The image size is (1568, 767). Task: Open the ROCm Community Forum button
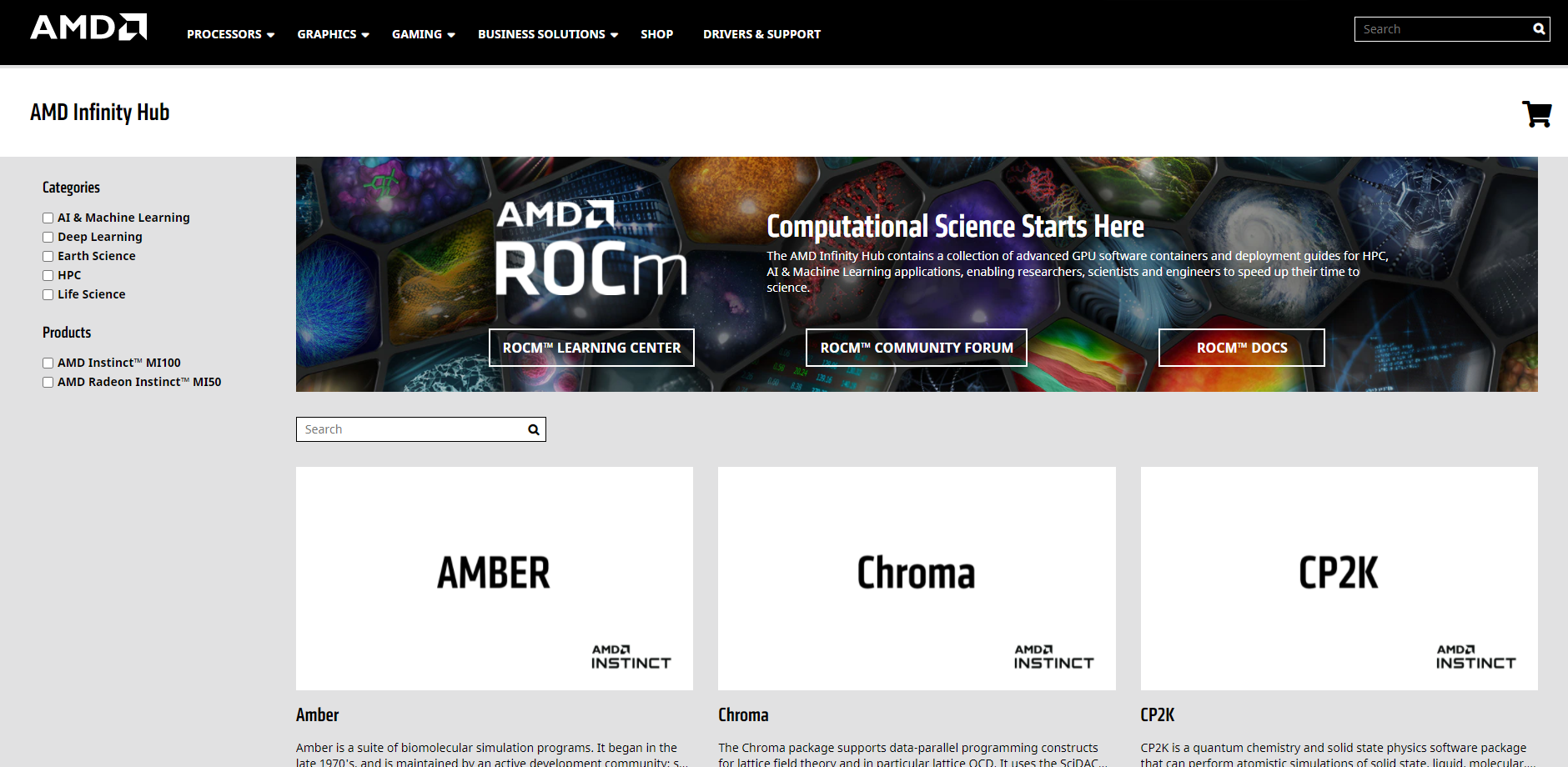tap(917, 348)
